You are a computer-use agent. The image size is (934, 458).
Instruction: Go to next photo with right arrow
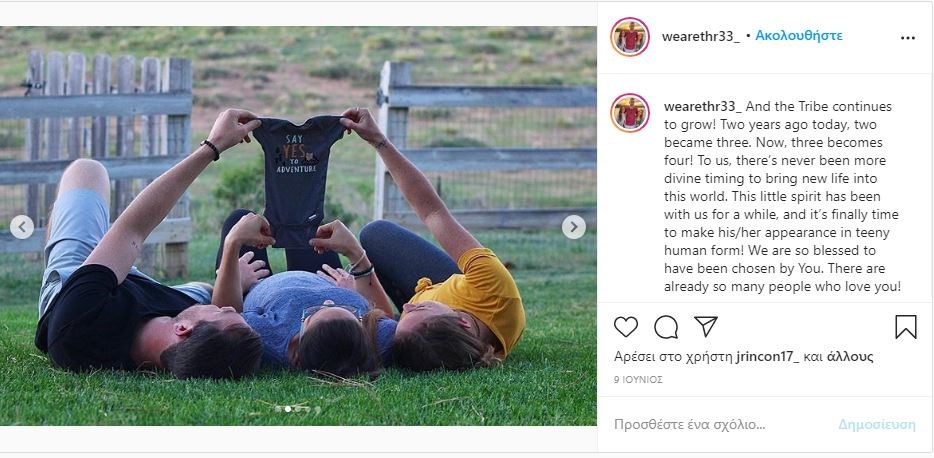point(574,227)
